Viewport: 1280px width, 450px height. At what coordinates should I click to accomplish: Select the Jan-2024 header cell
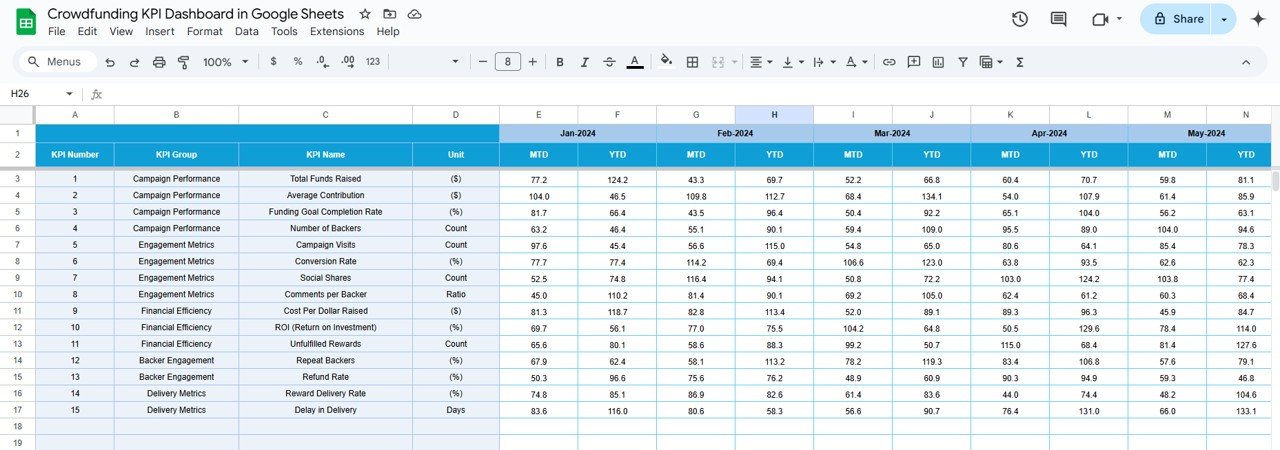tap(578, 133)
